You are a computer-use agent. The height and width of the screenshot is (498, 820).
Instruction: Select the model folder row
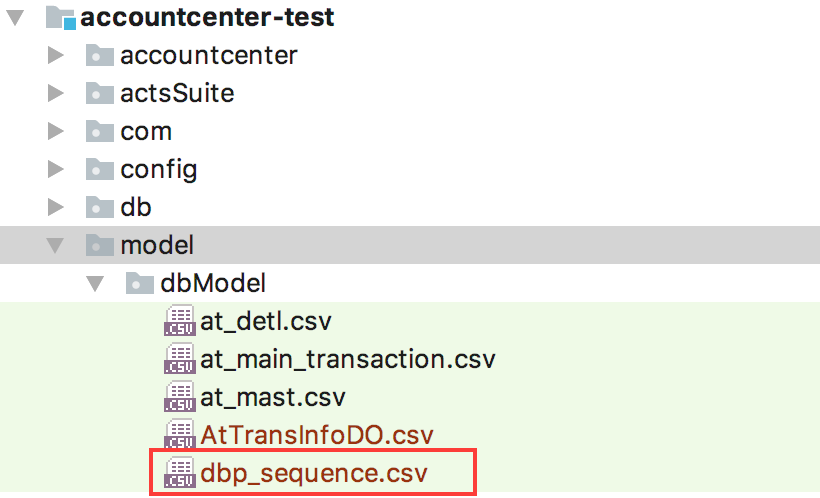tap(410, 245)
